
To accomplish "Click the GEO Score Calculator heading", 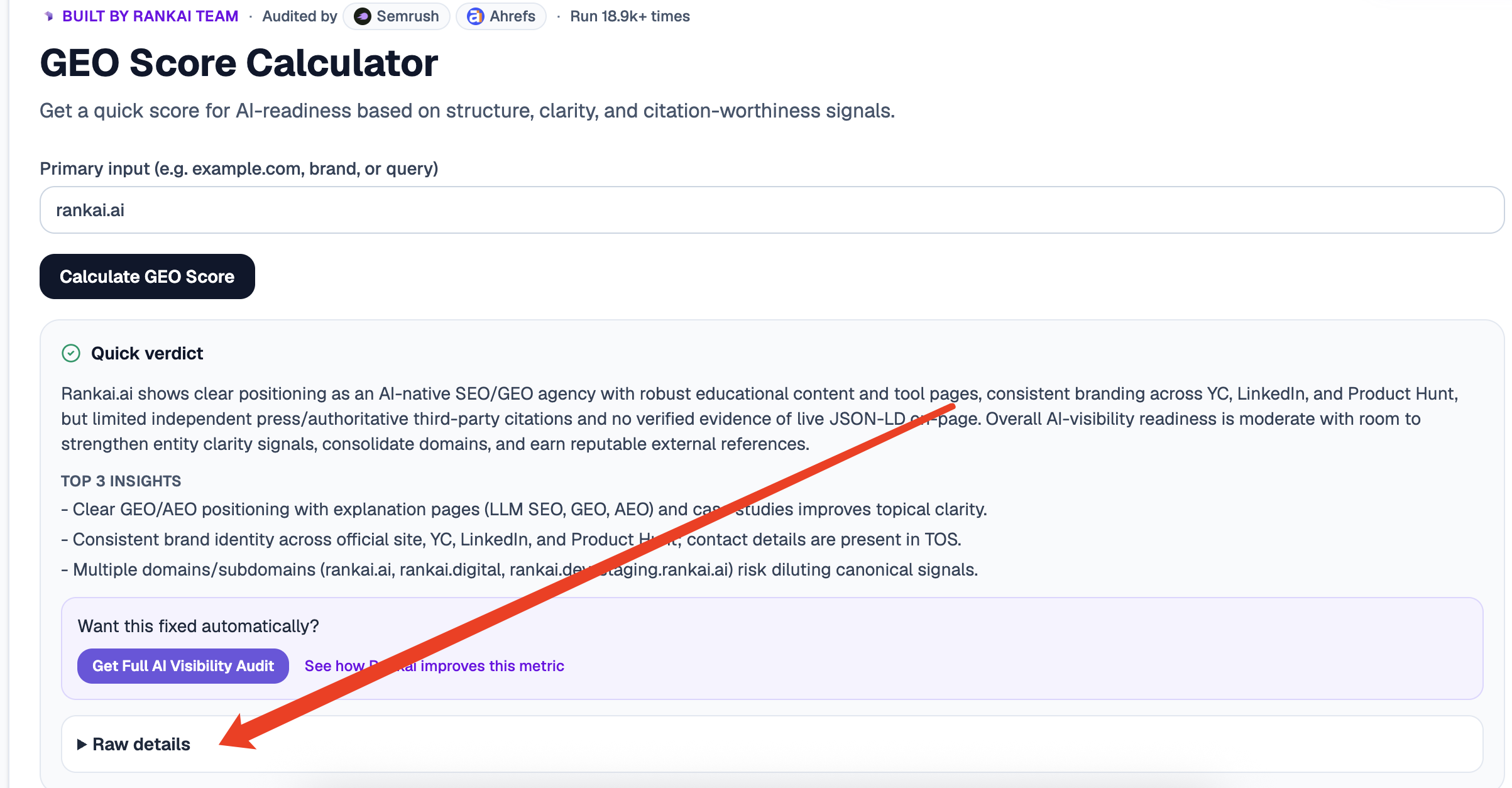I will 239,63.
